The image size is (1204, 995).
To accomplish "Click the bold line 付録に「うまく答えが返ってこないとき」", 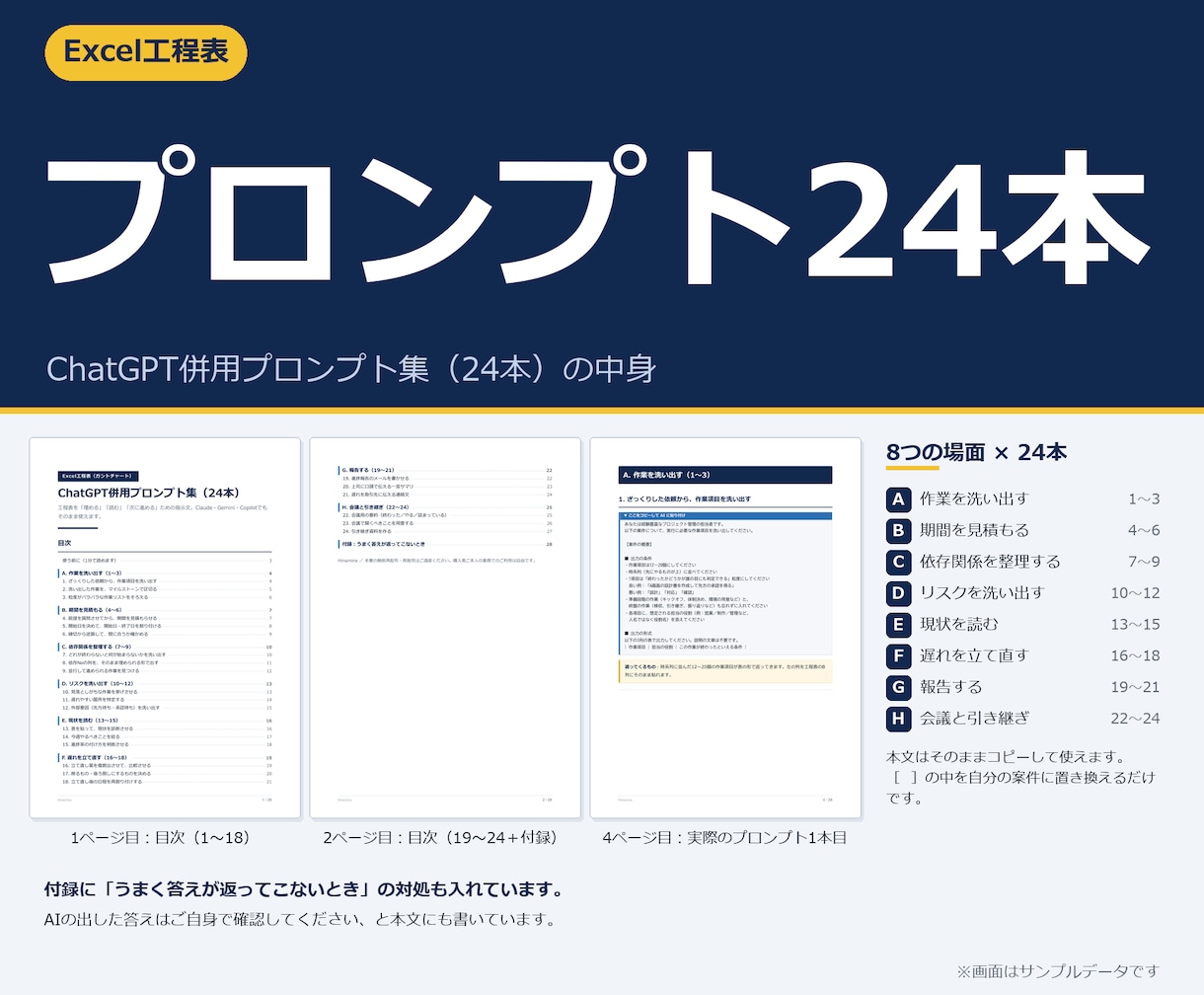I will click(304, 889).
